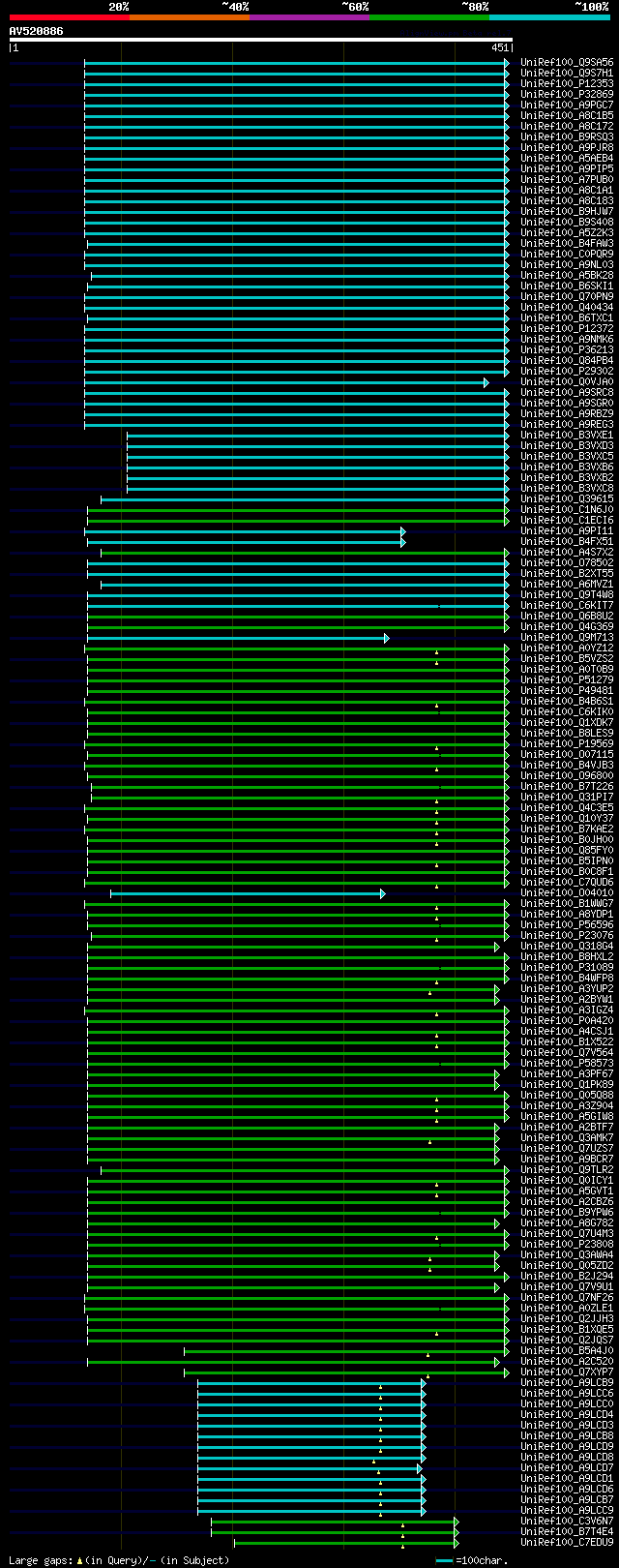Click the UniRef100_P12372 label
This screenshot has height=1568, width=619.
point(567,328)
